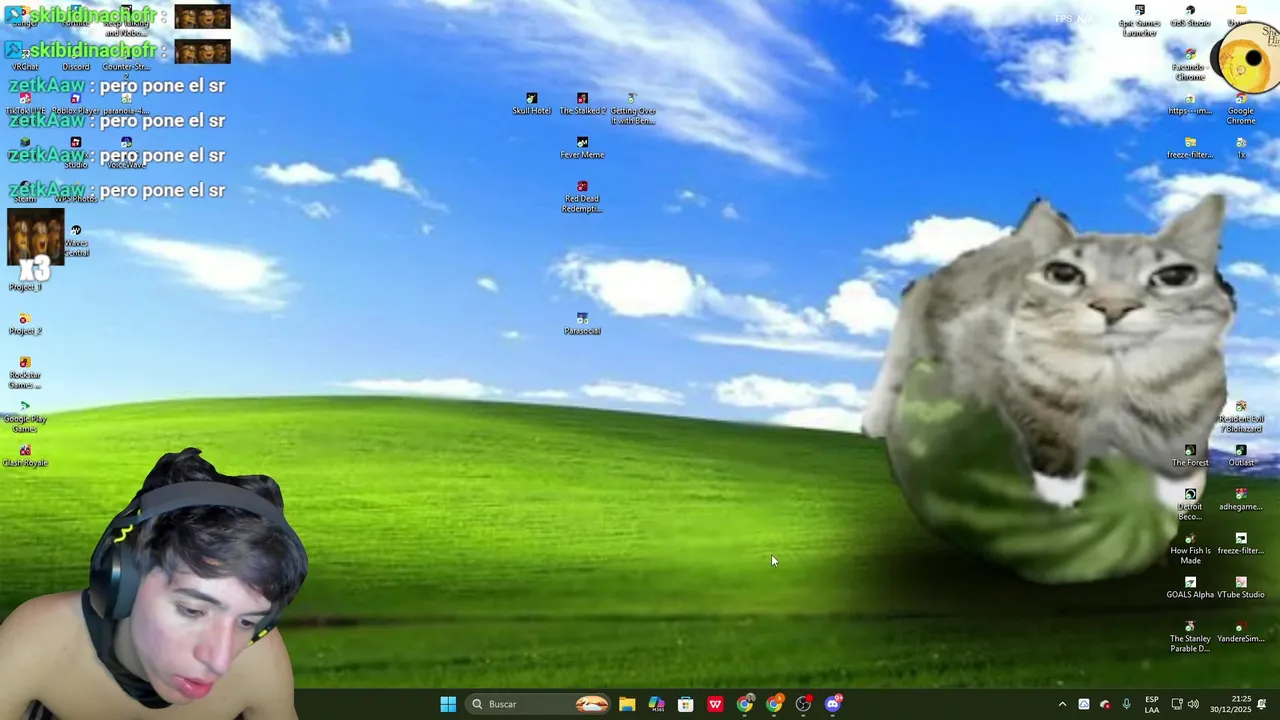Launch How Fish Is Made shortcut
The width and height of the screenshot is (1280, 720).
[1190, 549]
